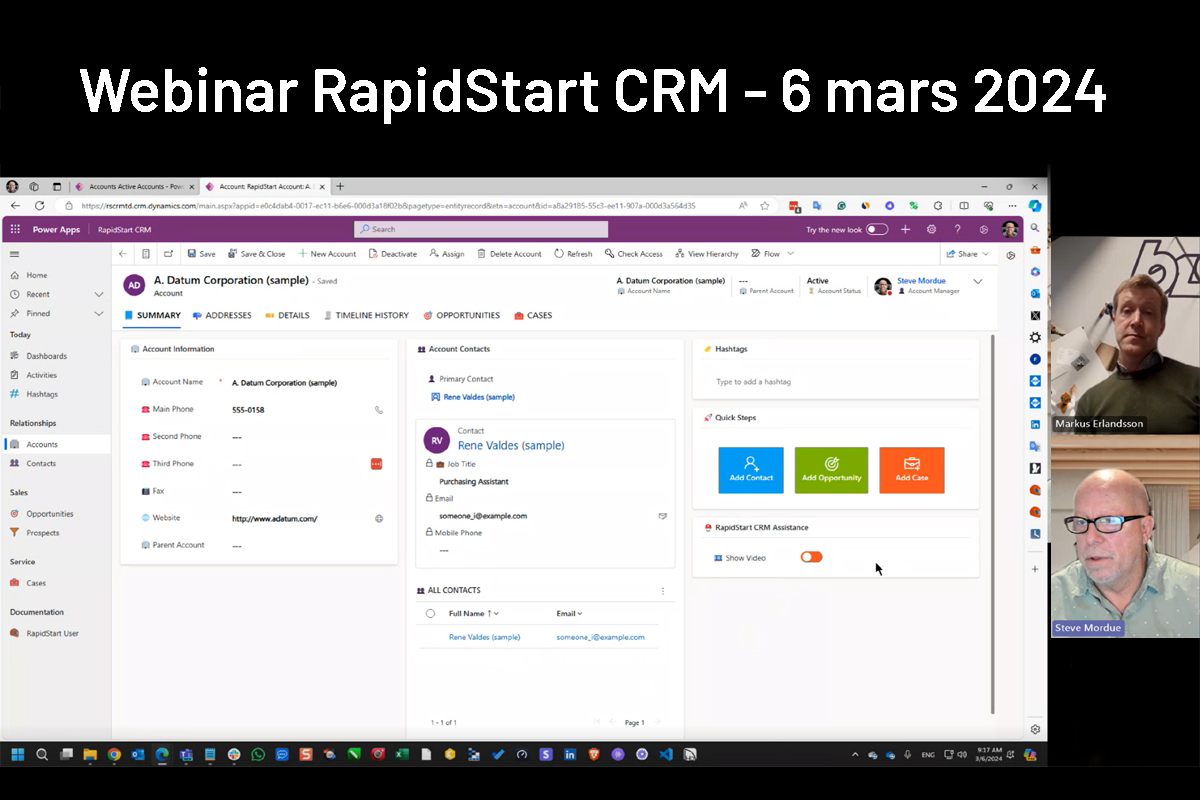
Task: Click the email icon next to someone_i@example.com
Action: 662,516
